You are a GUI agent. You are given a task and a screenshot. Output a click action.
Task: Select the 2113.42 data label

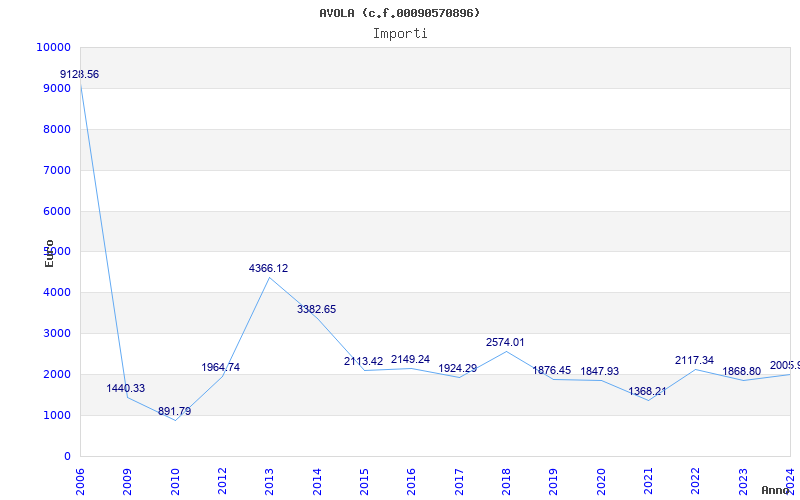[x=363, y=361]
